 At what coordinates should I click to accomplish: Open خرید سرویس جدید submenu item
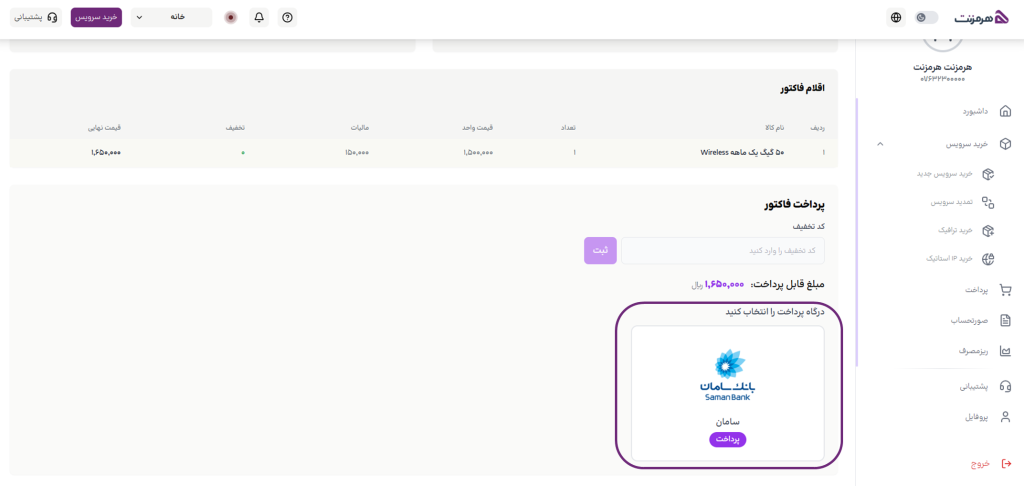(x=946, y=174)
